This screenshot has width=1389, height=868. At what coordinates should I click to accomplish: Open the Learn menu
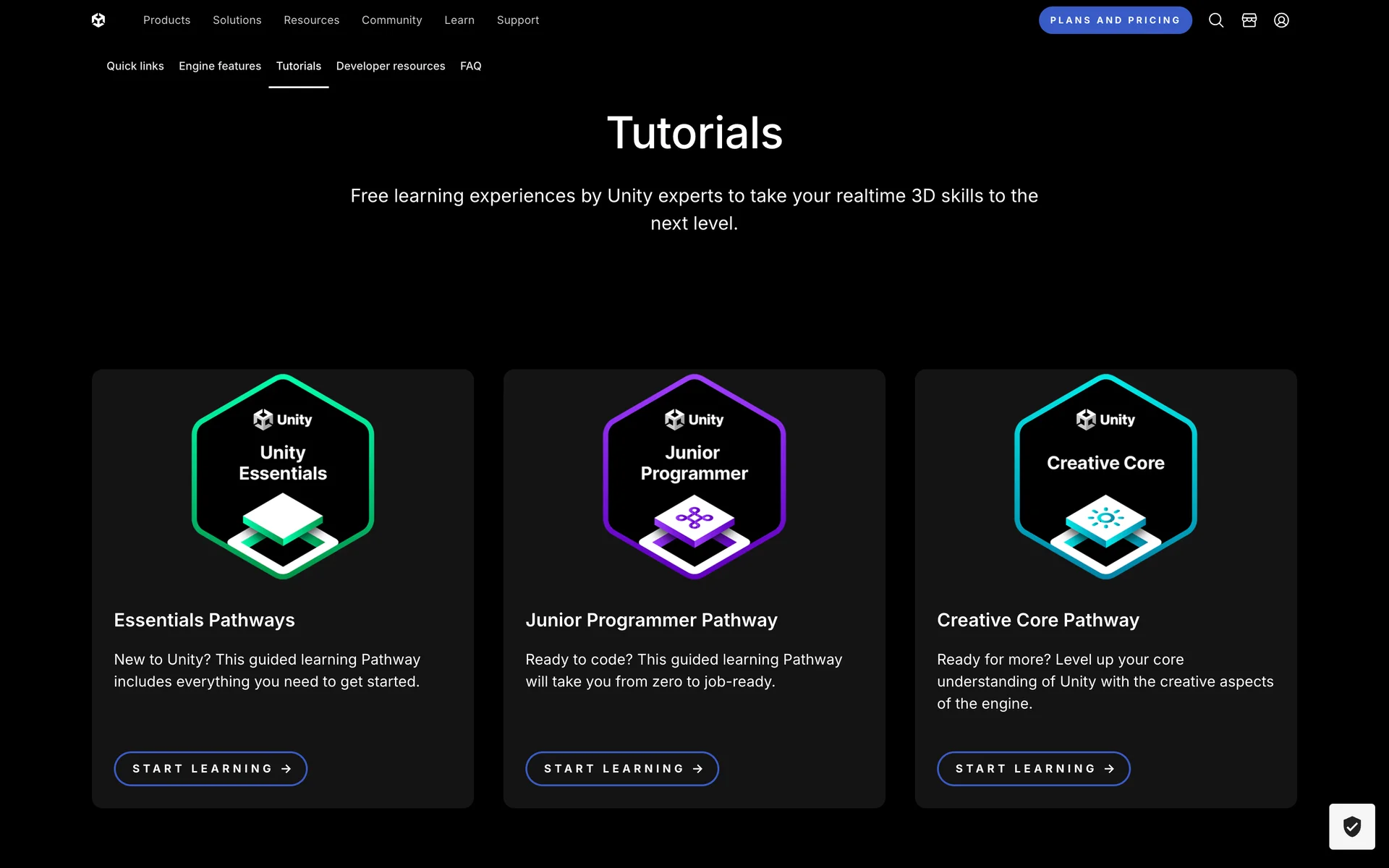(459, 20)
